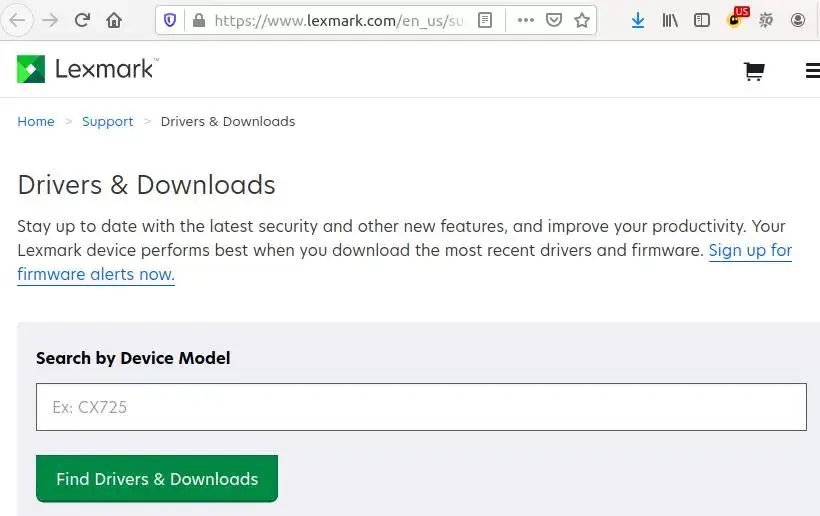Viewport: 820px width, 516px height.
Task: Click the Lexmark logo
Action: coord(87,69)
